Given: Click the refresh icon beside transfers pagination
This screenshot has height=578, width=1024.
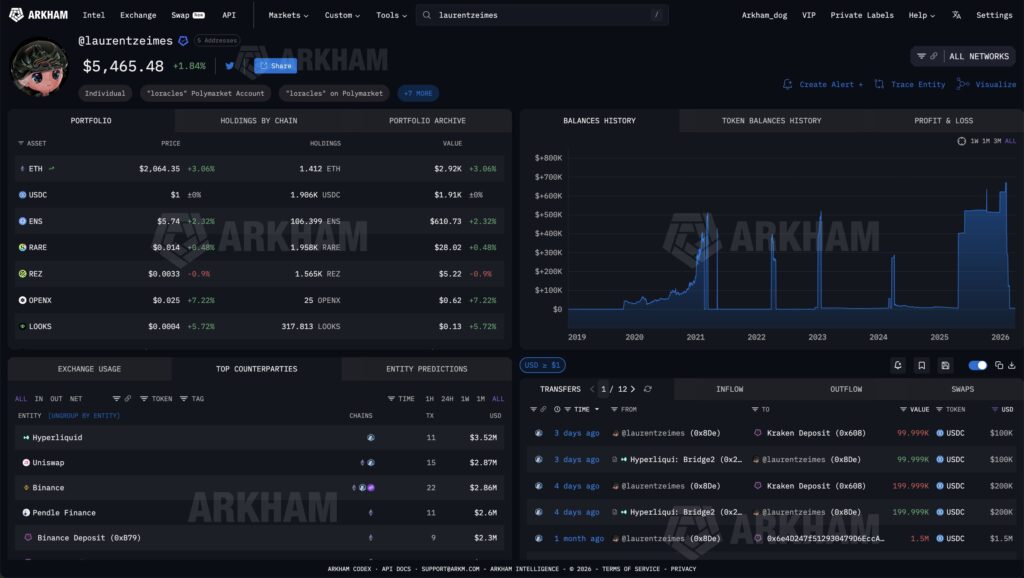Looking at the screenshot, I should coord(648,389).
